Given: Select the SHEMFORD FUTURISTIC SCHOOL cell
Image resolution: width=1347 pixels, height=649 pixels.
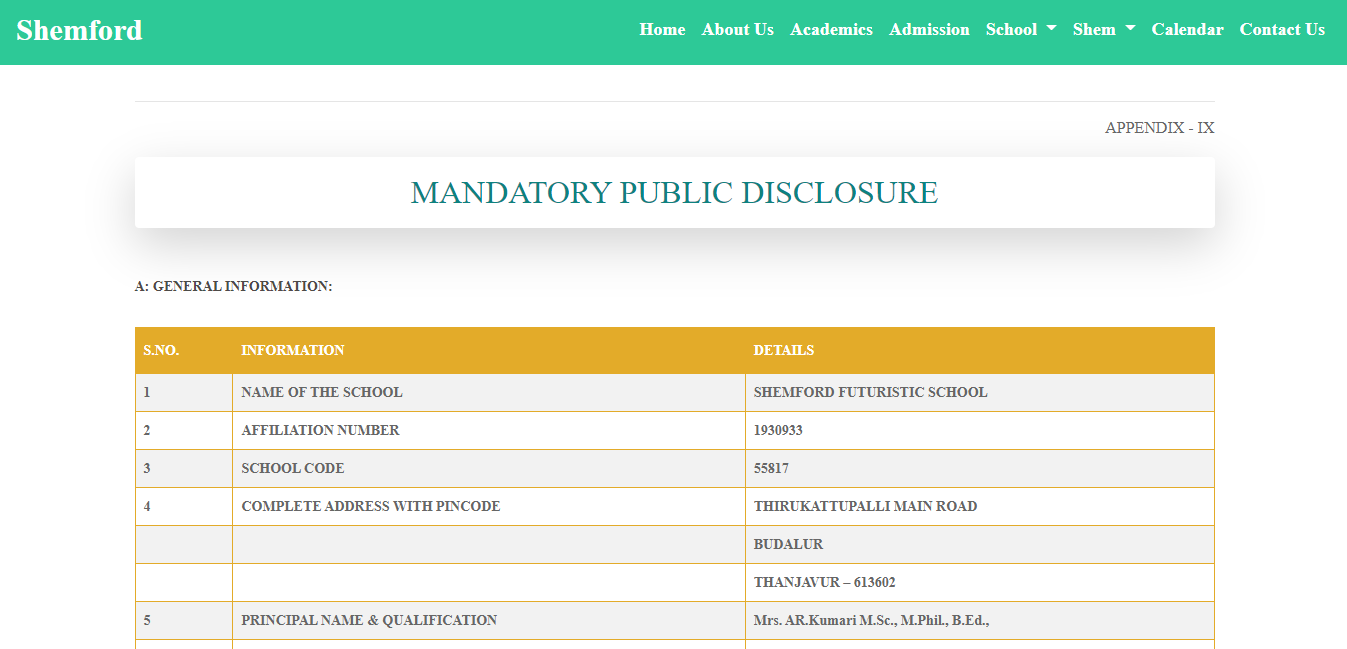Looking at the screenshot, I should tap(980, 392).
